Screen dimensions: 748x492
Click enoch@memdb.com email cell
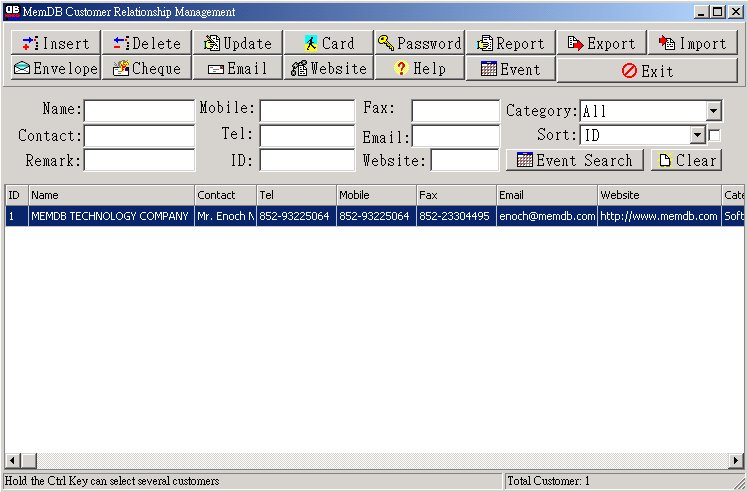coord(547,216)
